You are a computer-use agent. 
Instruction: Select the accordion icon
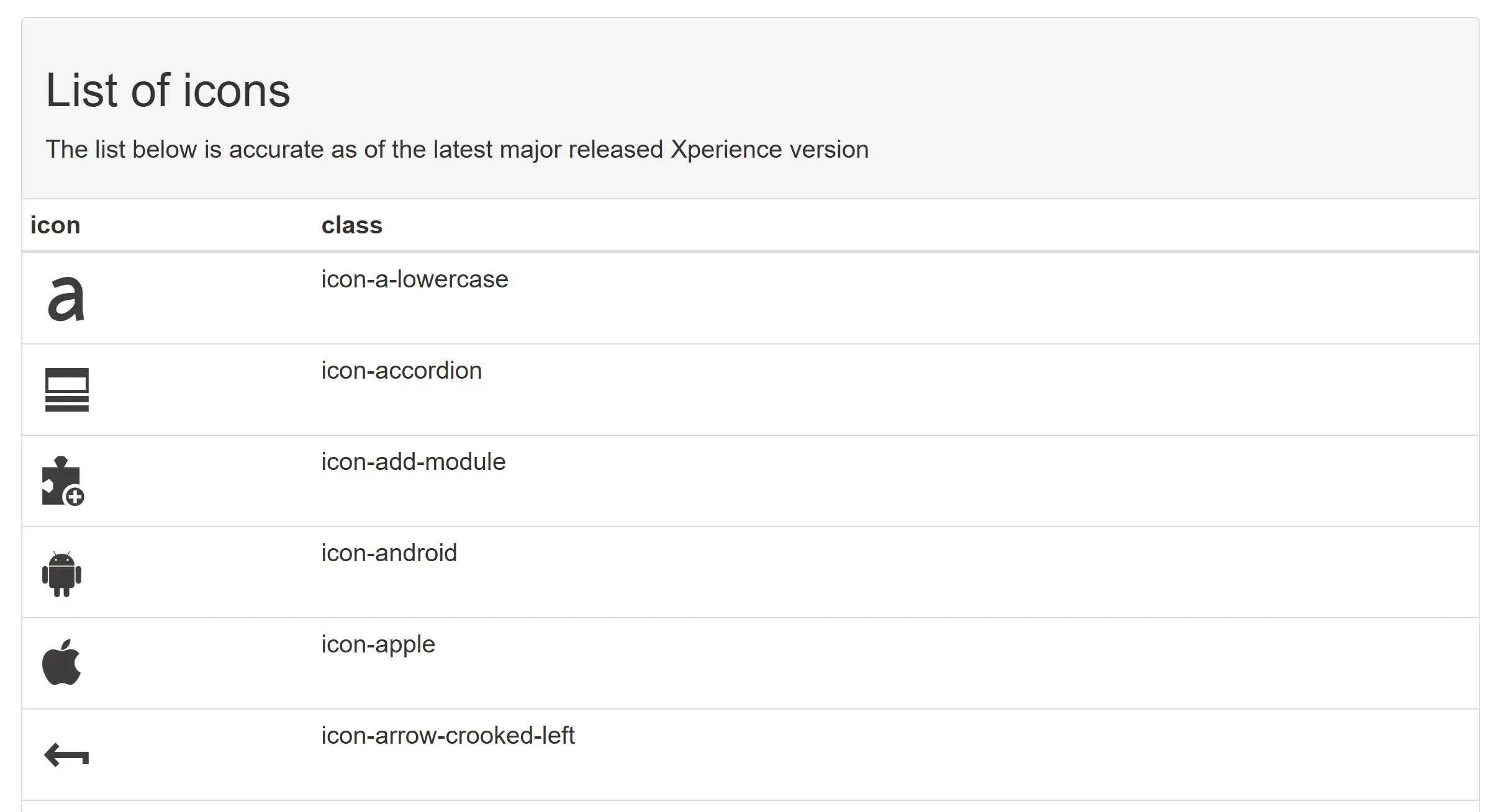(x=67, y=390)
